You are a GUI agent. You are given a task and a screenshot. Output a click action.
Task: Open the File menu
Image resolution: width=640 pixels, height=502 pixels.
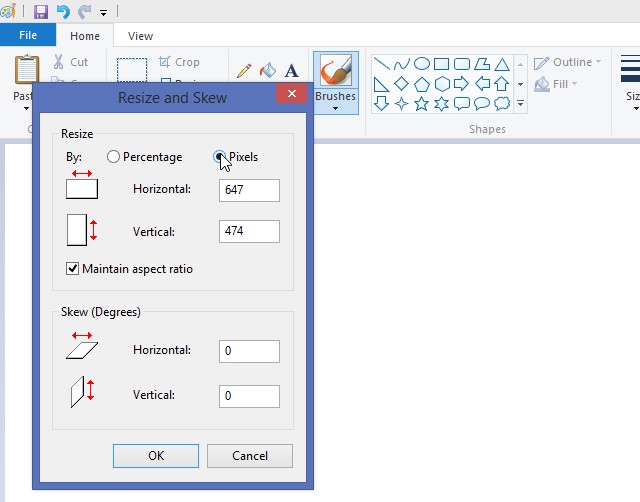28,35
